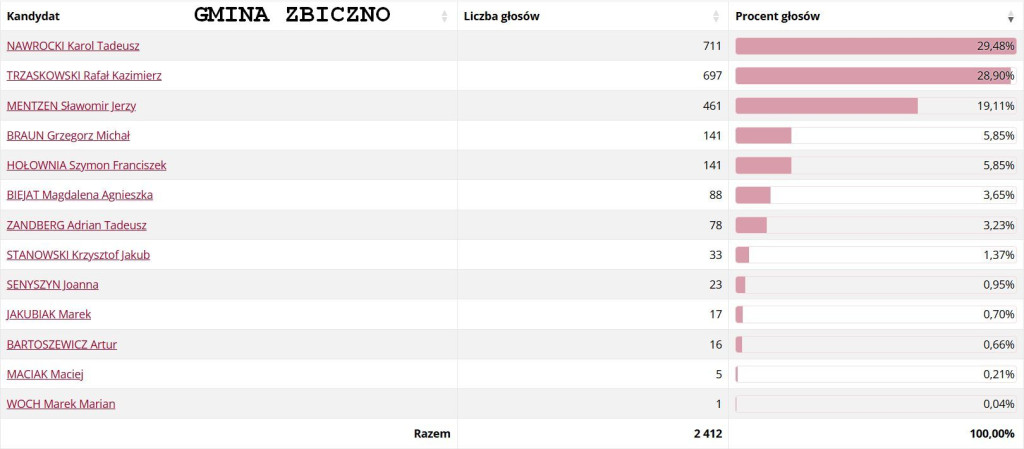Open JAKUBIAK Marek link

(48, 315)
